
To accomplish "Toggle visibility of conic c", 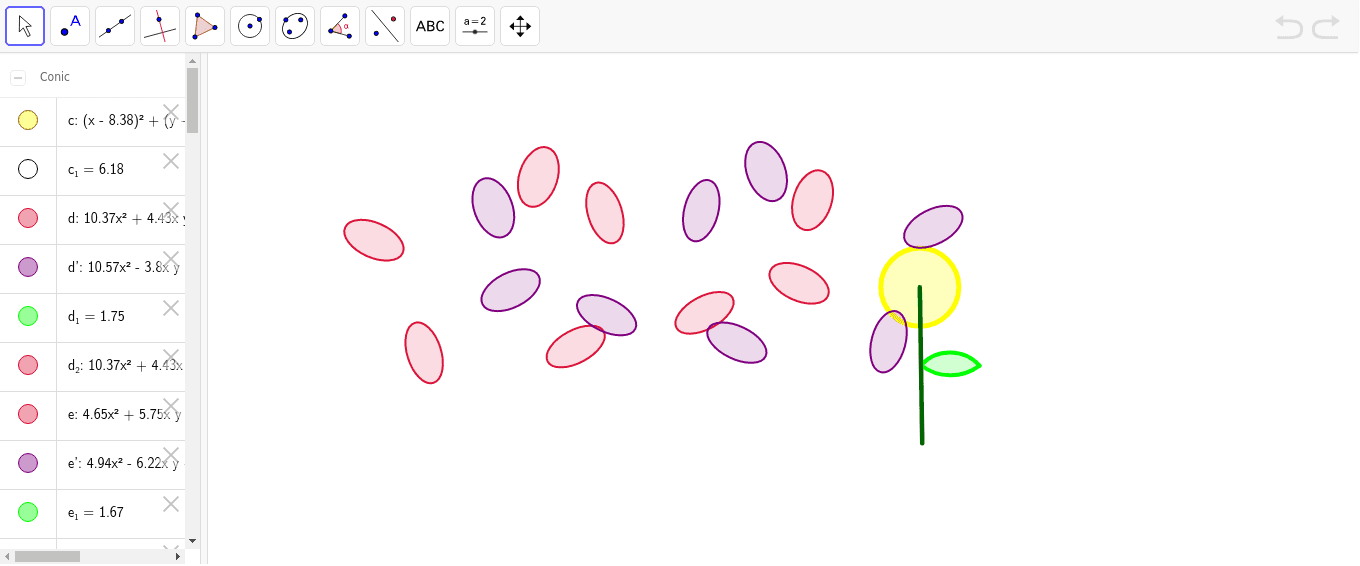I will pyautogui.click(x=28, y=120).
